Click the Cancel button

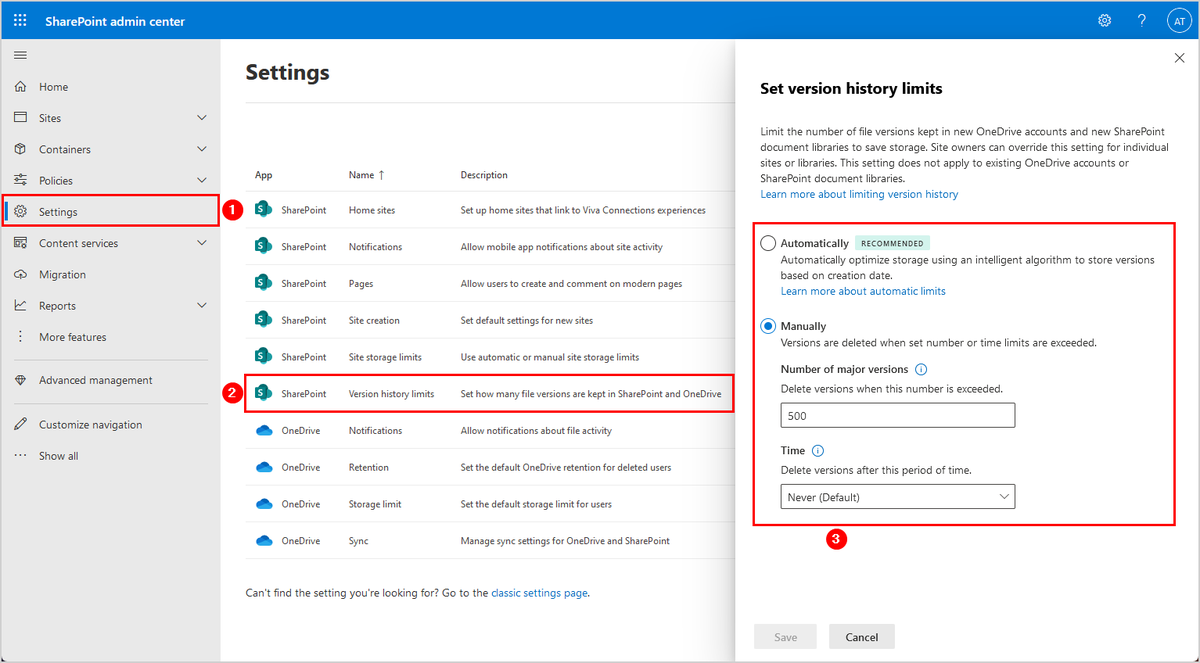[862, 637]
